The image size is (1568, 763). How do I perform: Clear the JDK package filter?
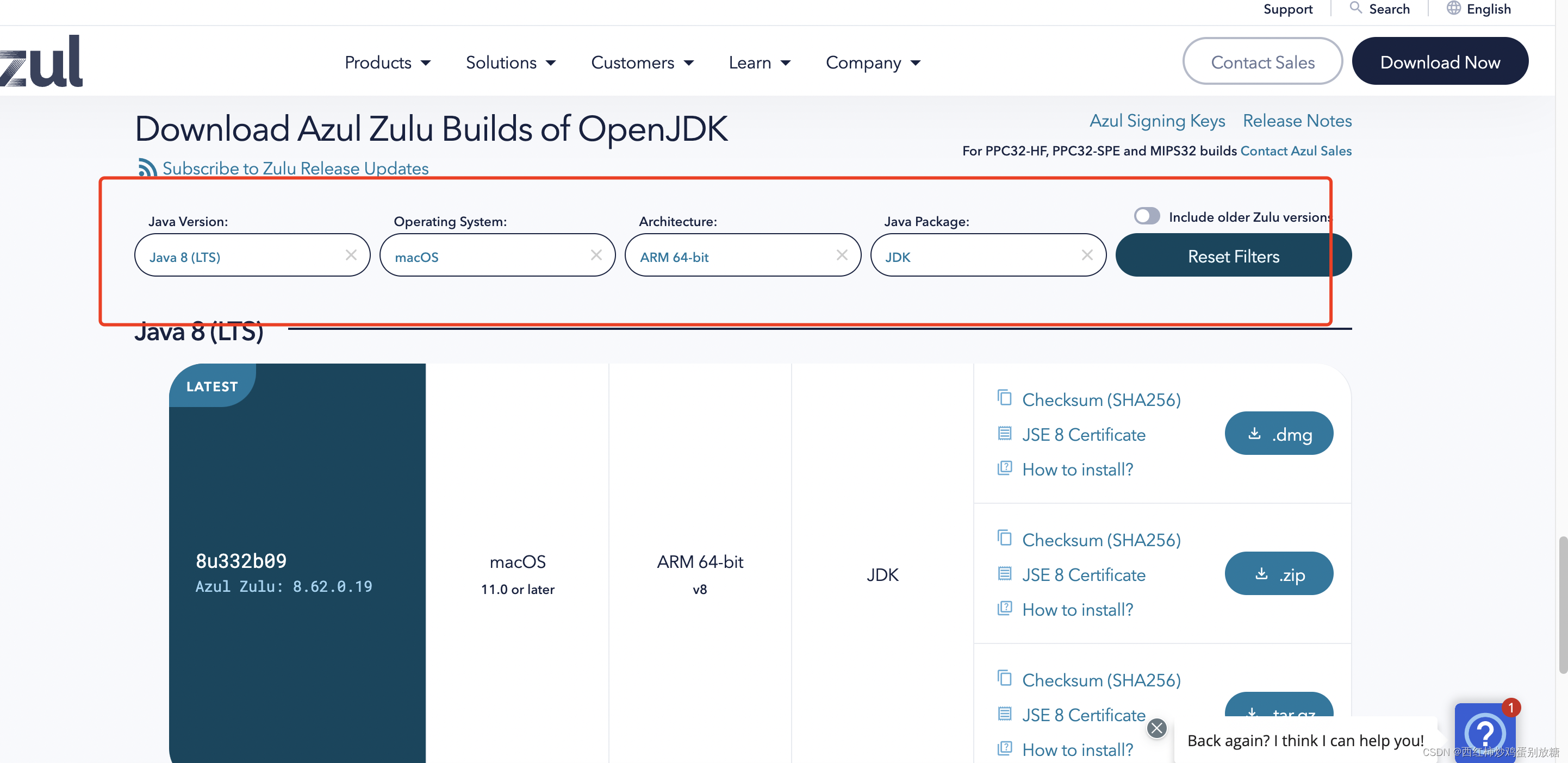(1087, 255)
